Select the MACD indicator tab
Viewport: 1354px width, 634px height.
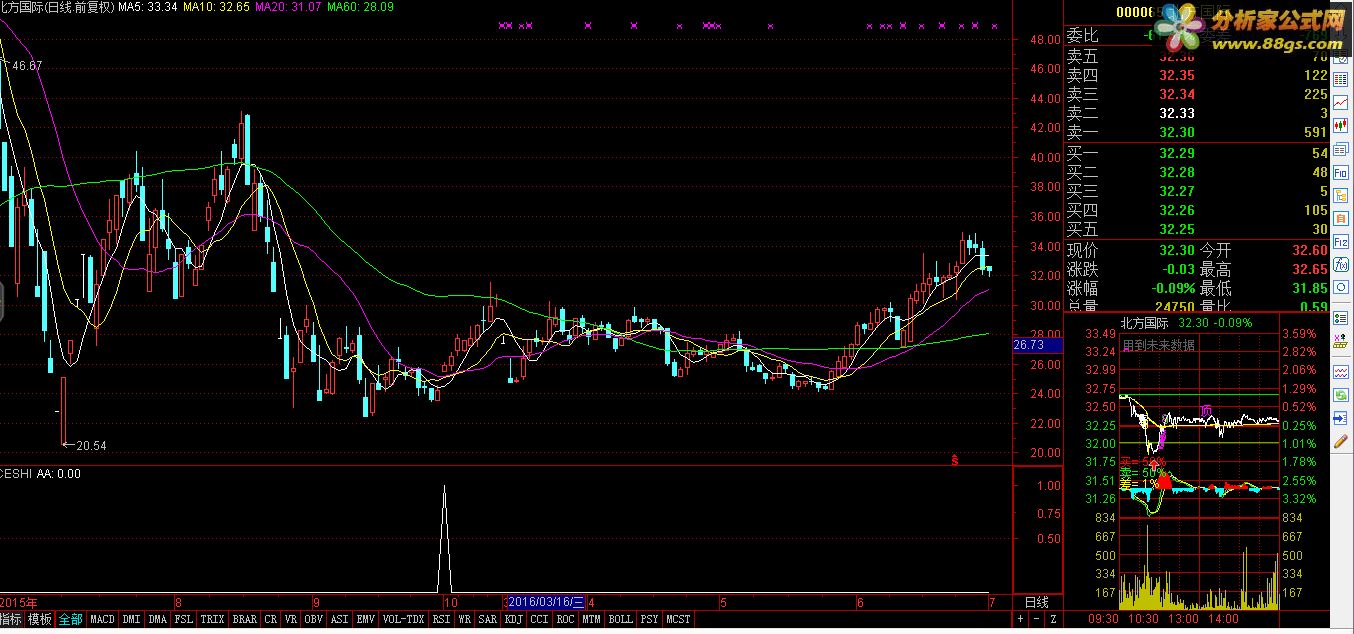(102, 619)
